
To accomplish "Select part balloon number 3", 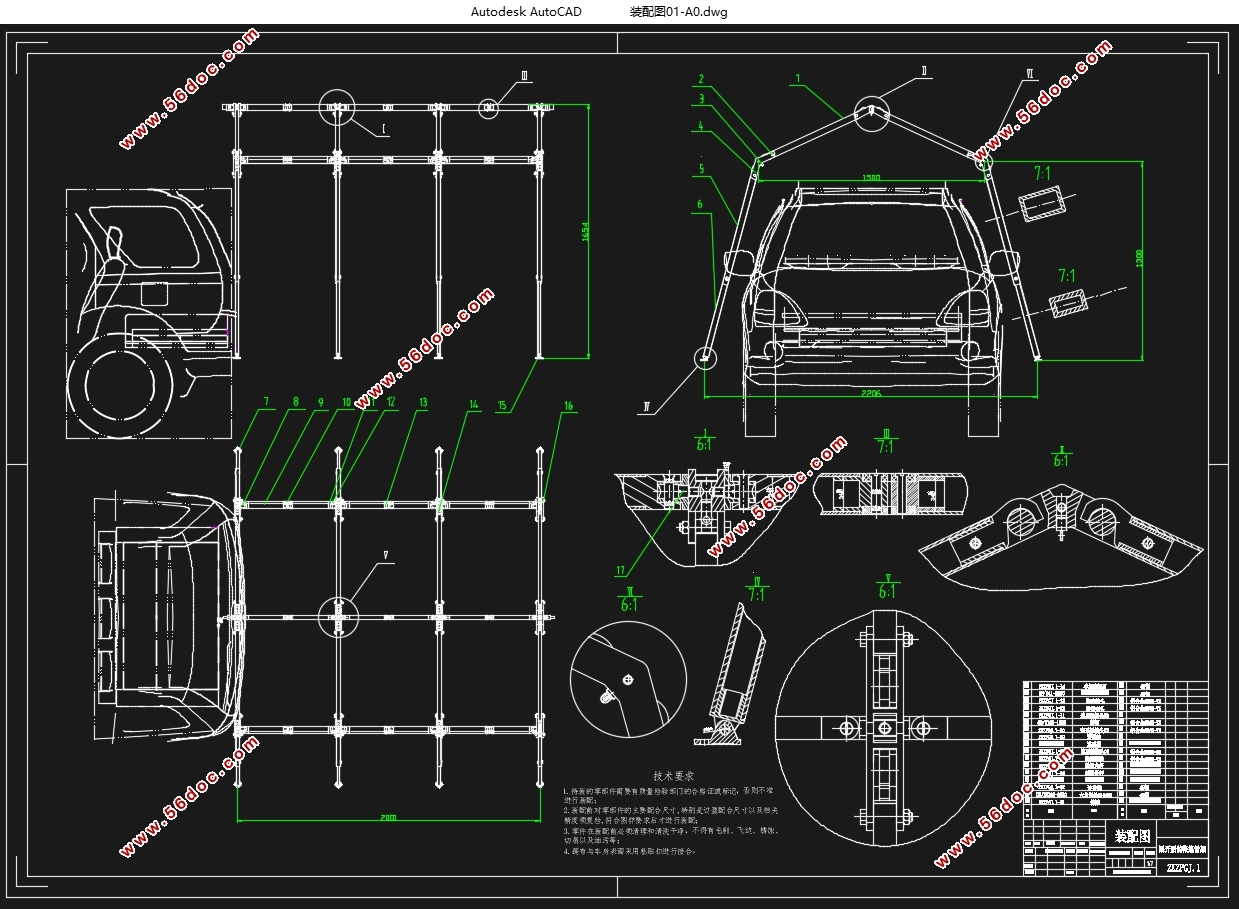I will click(x=702, y=99).
